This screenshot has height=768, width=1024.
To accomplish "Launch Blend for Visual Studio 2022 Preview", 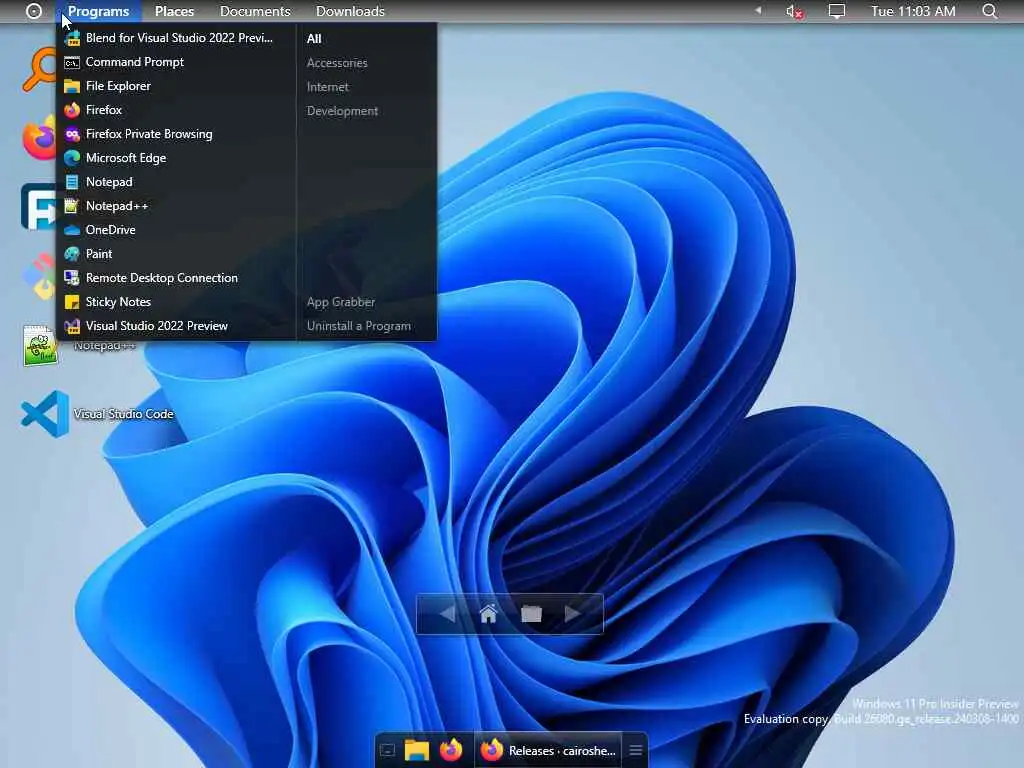I will pos(176,38).
